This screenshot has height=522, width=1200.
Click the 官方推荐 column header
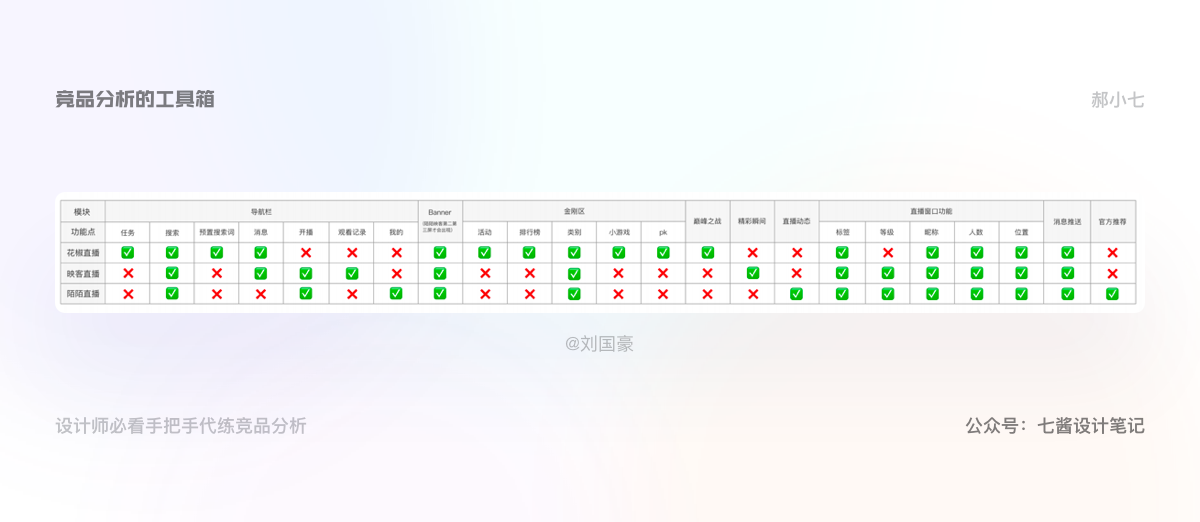1113,221
